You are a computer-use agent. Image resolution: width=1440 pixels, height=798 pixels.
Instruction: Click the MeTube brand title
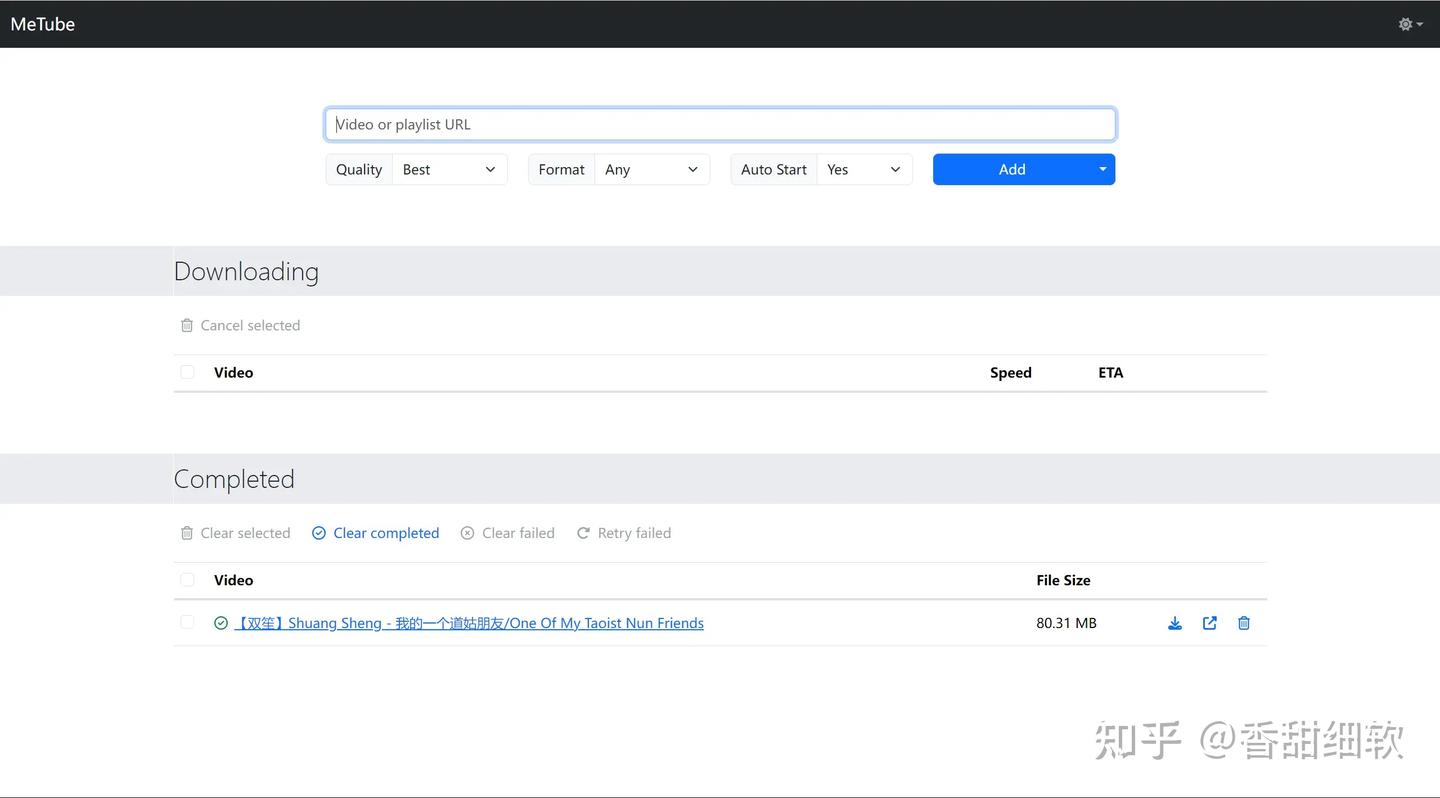point(43,24)
